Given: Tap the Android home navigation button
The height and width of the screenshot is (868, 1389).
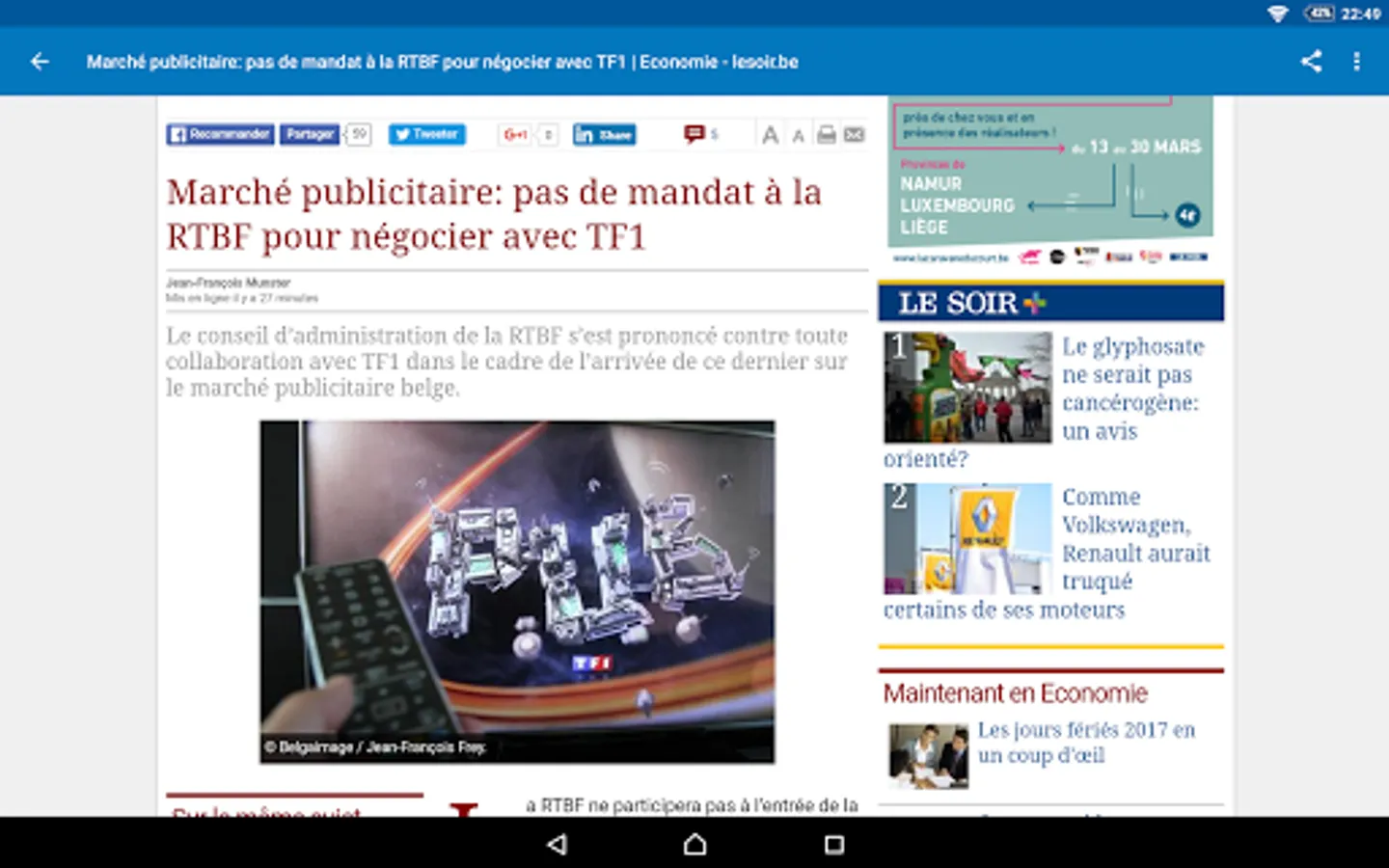Looking at the screenshot, I should pyautogui.click(x=694, y=844).
